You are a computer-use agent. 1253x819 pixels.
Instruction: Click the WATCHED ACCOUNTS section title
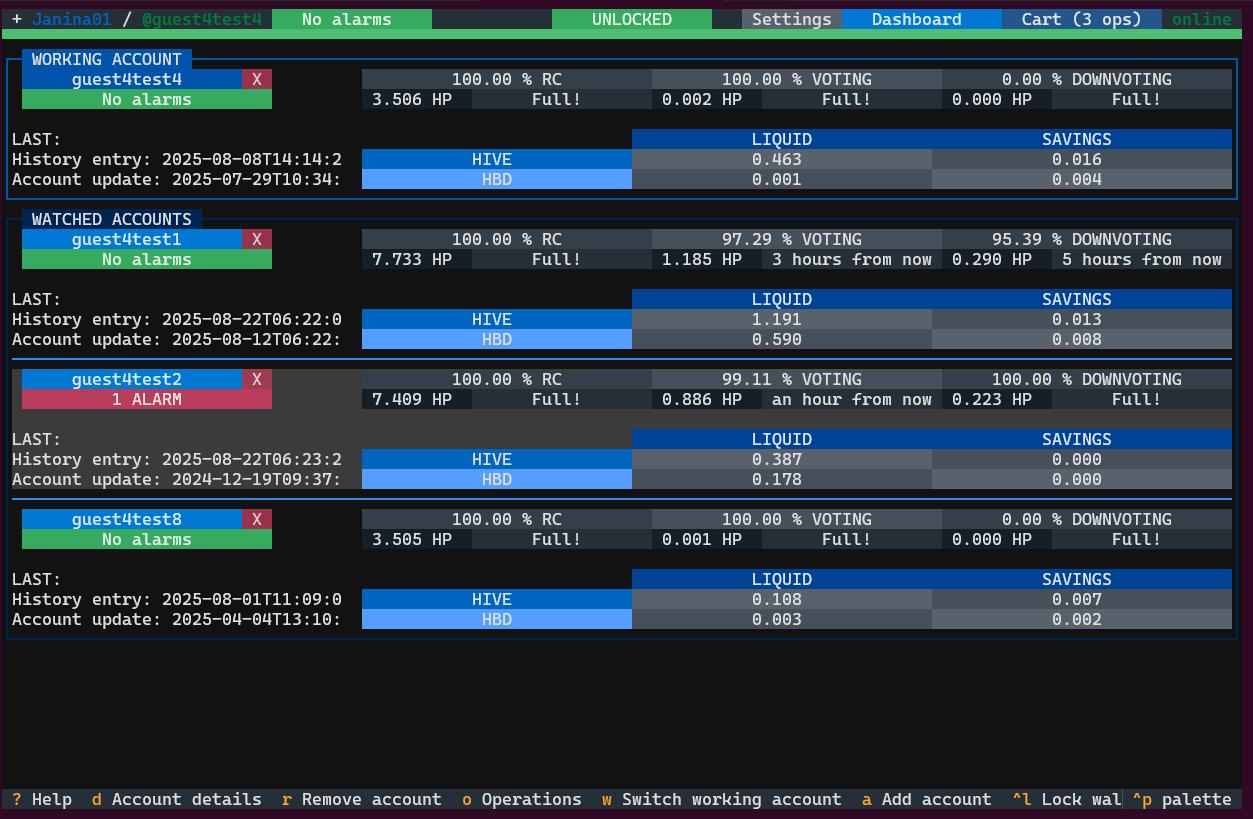click(x=112, y=219)
